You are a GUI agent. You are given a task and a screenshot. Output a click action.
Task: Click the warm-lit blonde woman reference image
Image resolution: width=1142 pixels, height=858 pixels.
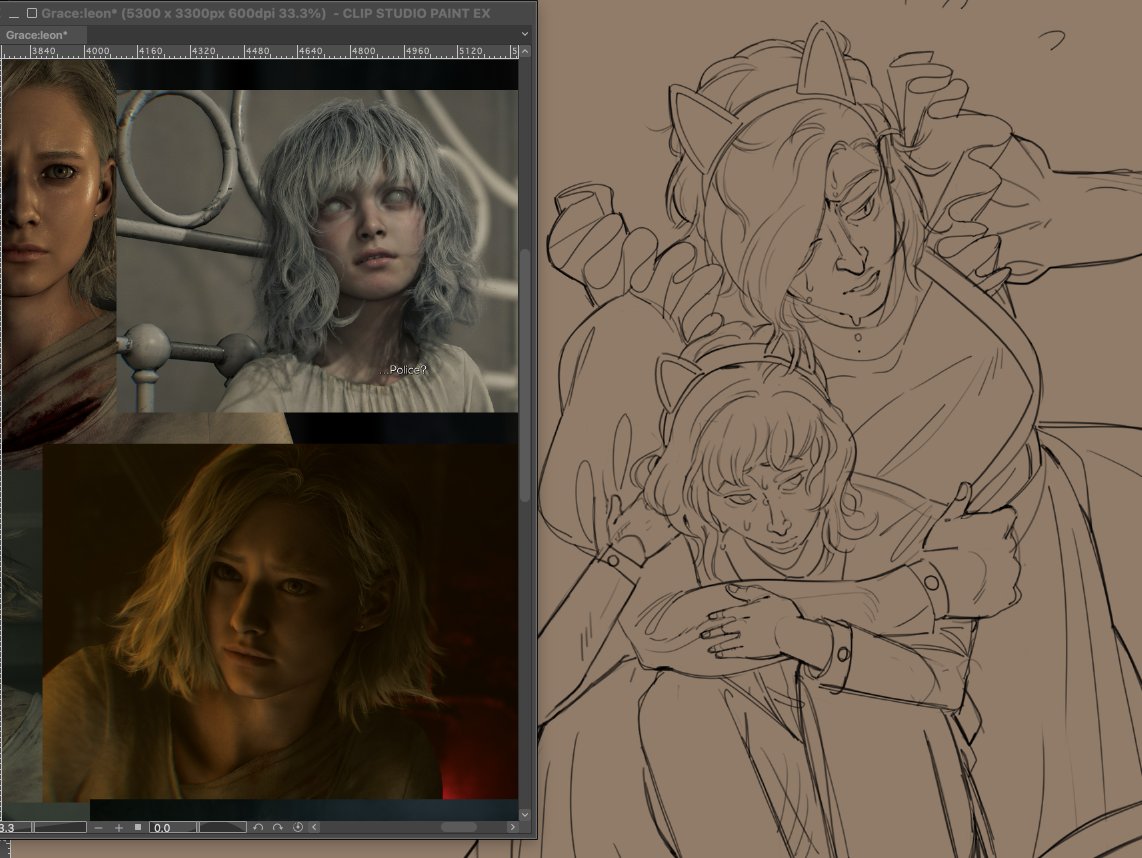pyautogui.click(x=280, y=623)
